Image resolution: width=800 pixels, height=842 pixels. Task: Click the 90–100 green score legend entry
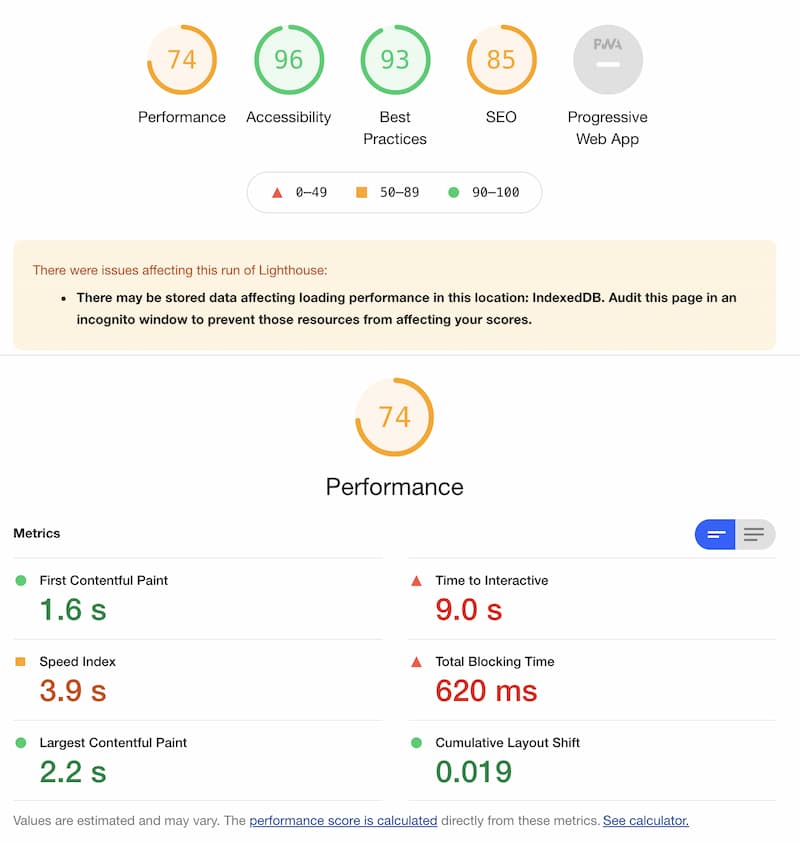tap(484, 192)
